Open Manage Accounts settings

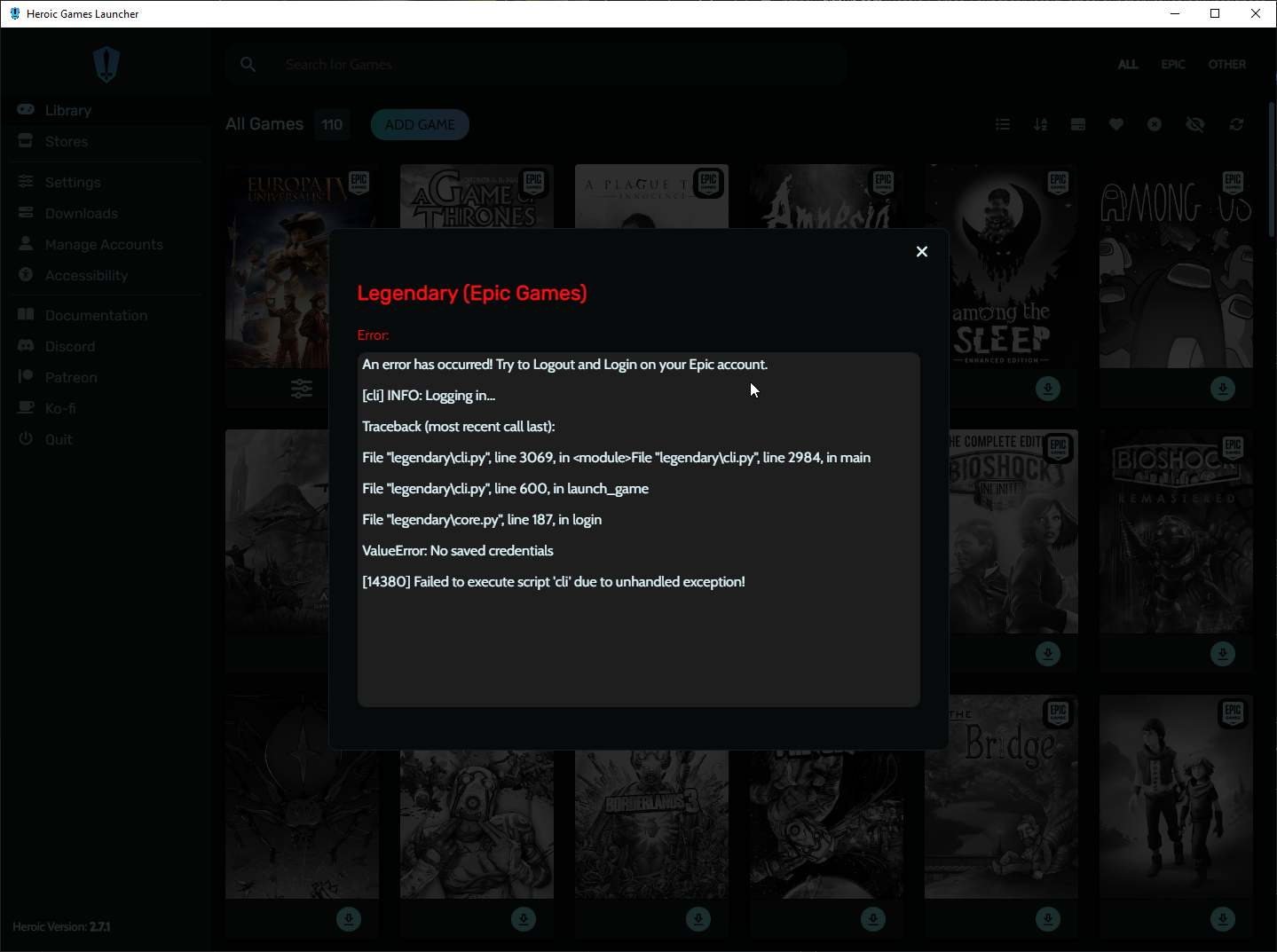104,244
